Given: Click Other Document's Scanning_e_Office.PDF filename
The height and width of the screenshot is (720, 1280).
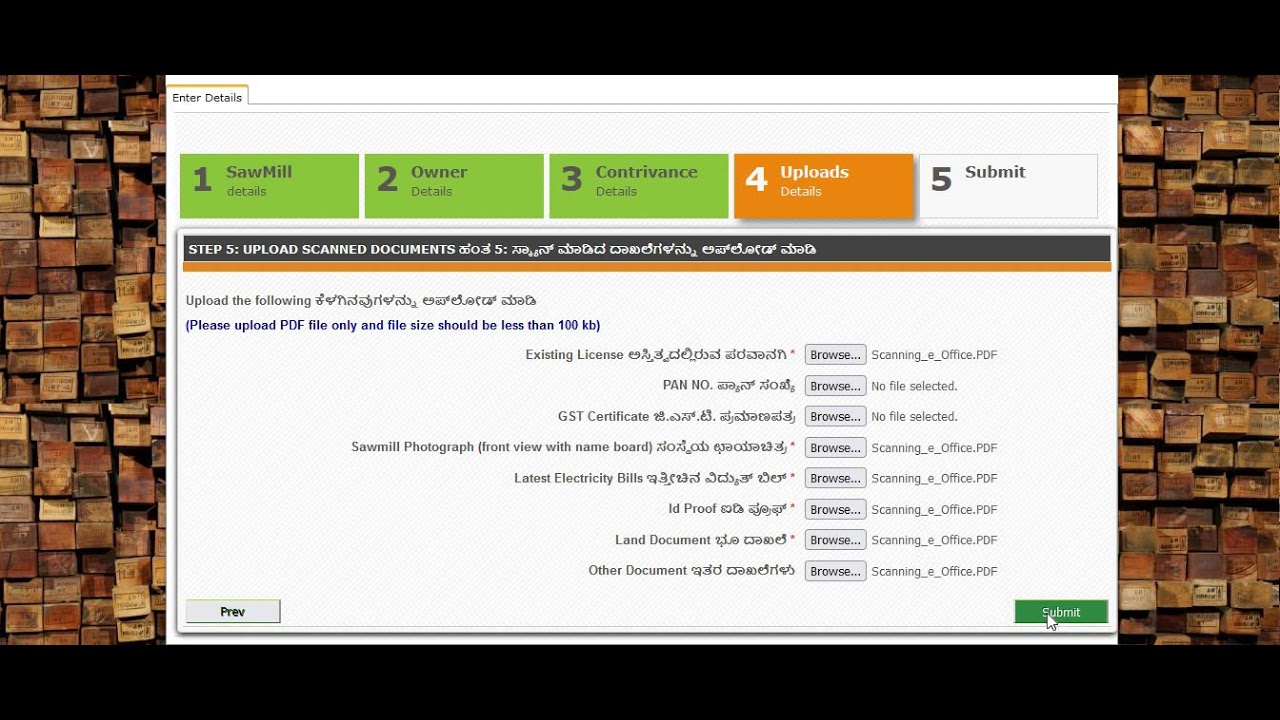Looking at the screenshot, I should click(934, 571).
